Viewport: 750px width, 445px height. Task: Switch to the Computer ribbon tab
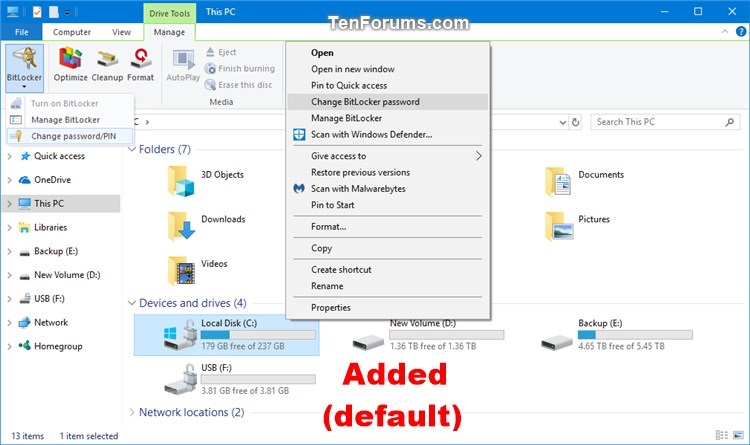pyautogui.click(x=72, y=32)
